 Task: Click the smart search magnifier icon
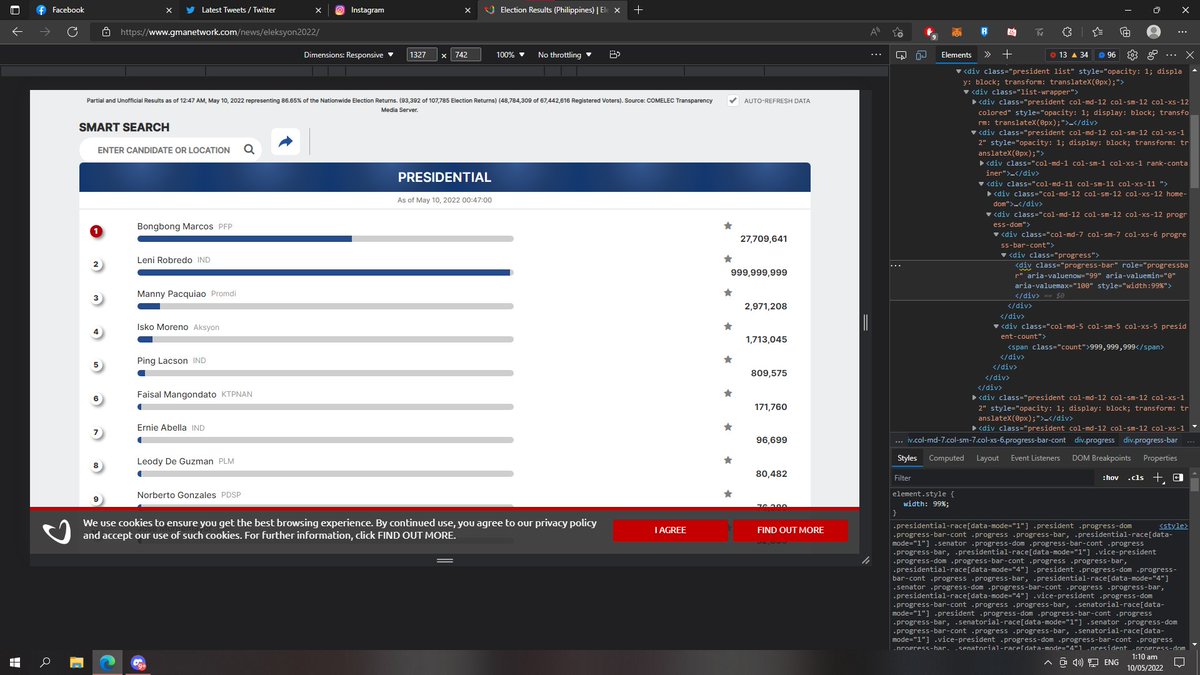pos(249,150)
